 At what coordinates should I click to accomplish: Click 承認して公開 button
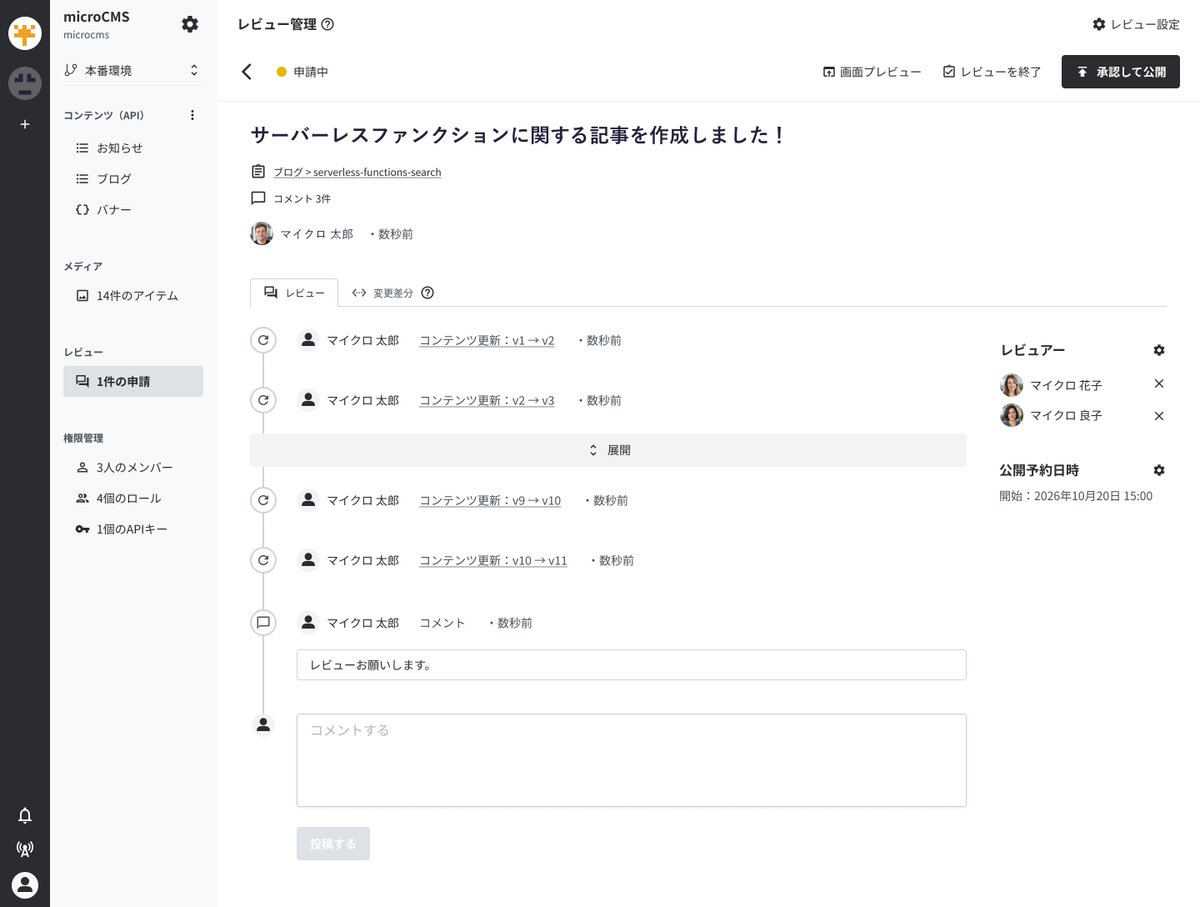(x=1120, y=72)
